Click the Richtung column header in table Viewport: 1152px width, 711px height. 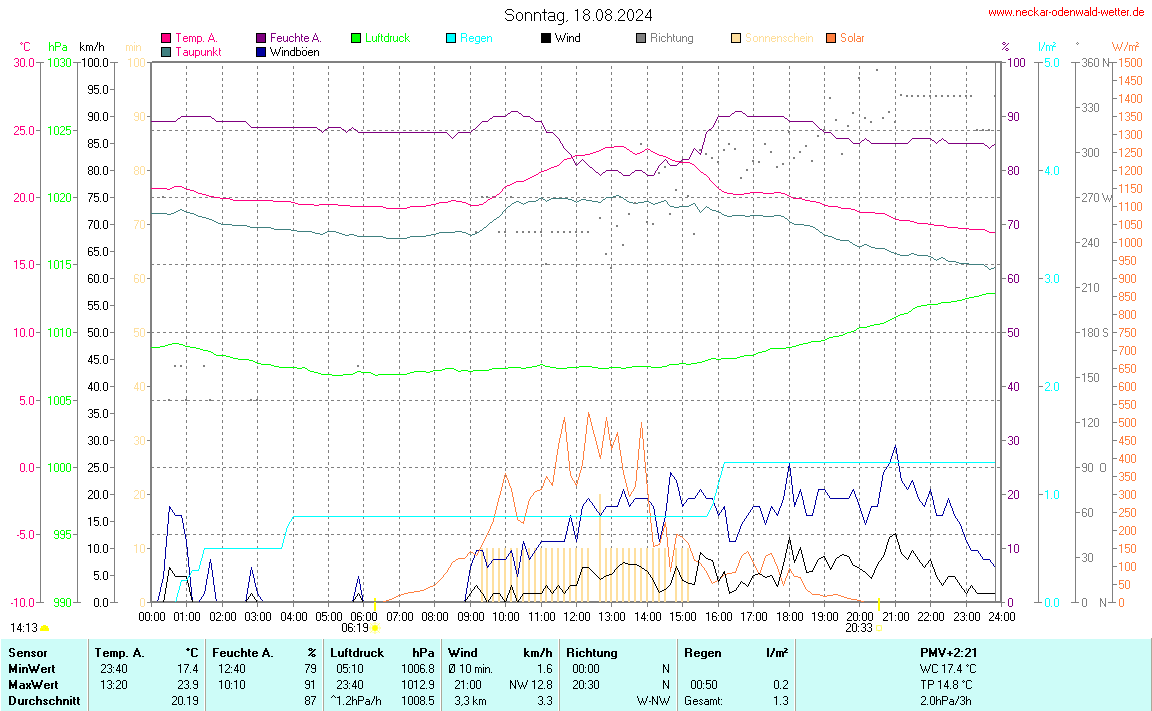pyautogui.click(x=592, y=652)
